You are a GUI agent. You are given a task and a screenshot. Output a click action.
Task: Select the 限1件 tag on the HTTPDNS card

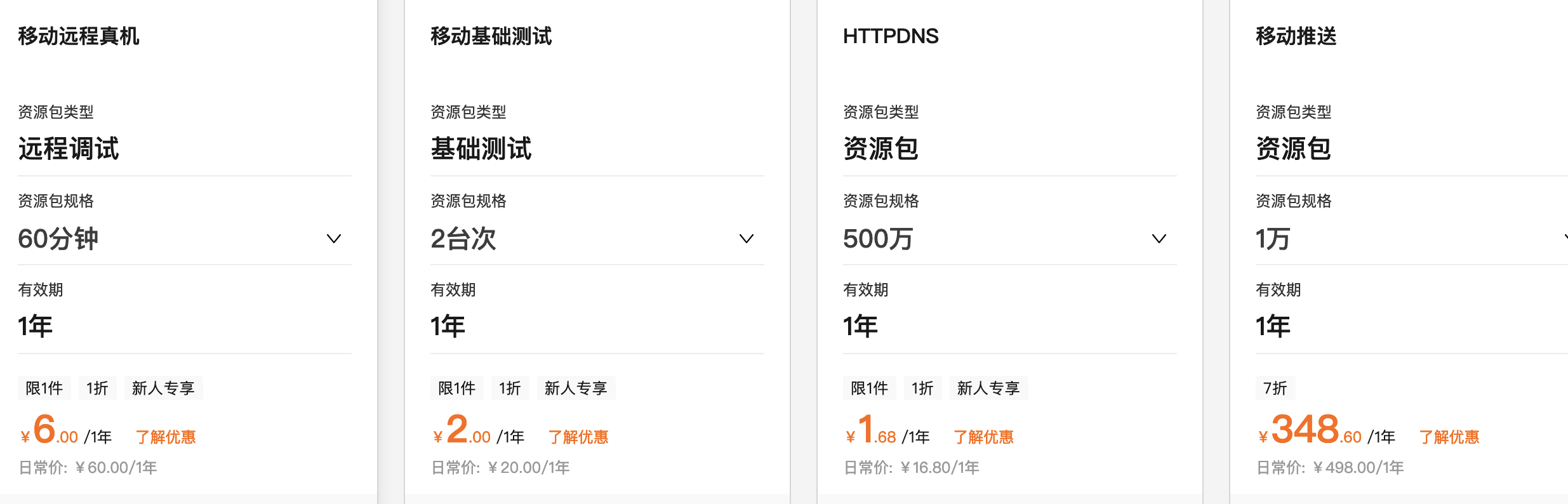[870, 388]
